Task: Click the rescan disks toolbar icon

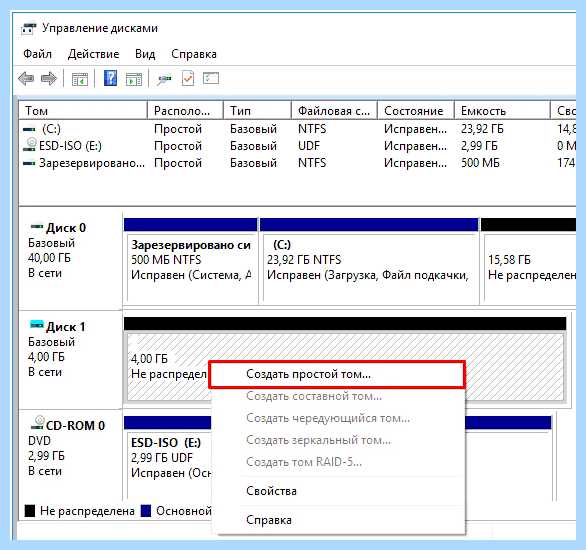Action: (x=164, y=79)
